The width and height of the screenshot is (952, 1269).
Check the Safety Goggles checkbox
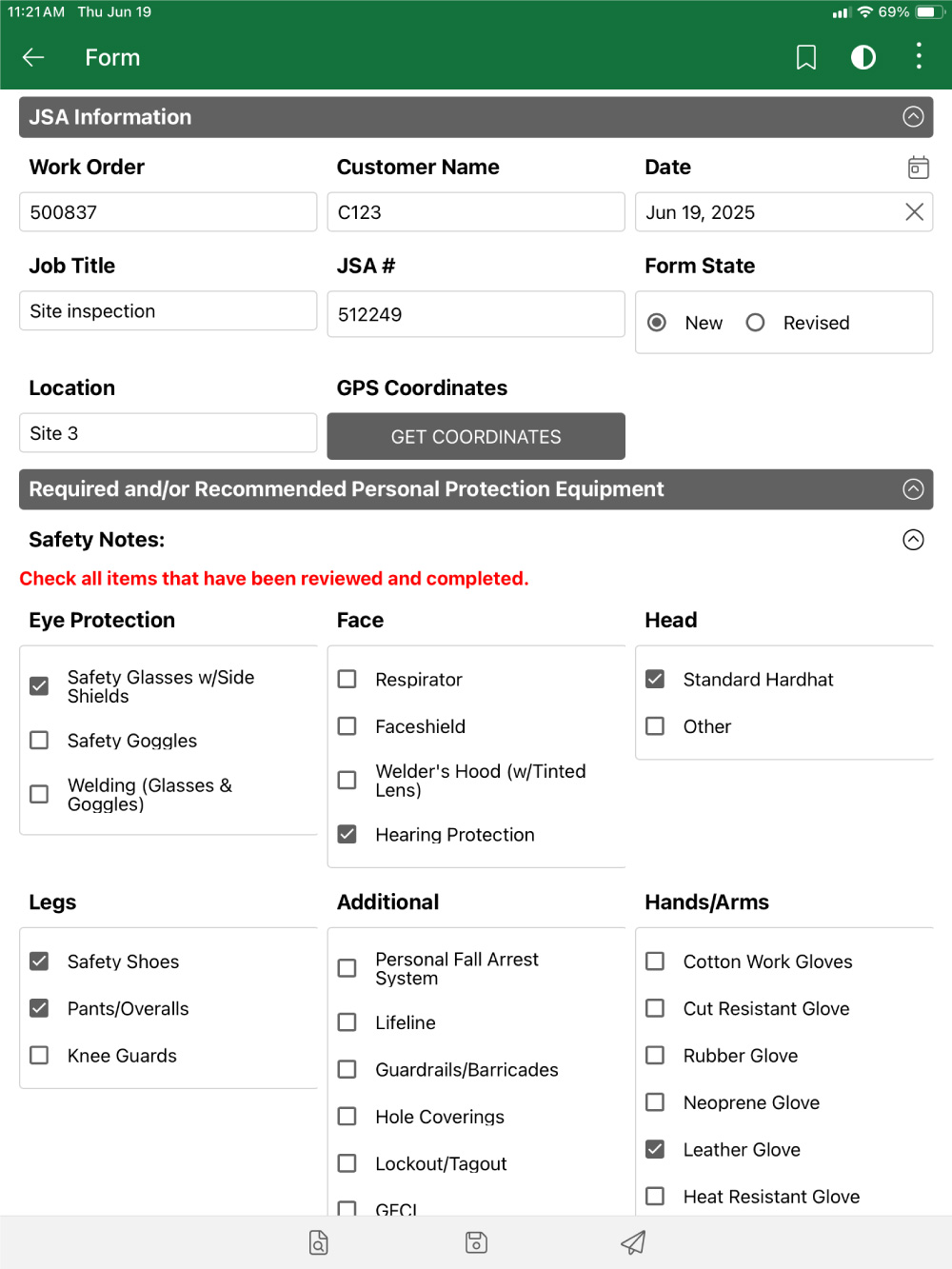39,741
